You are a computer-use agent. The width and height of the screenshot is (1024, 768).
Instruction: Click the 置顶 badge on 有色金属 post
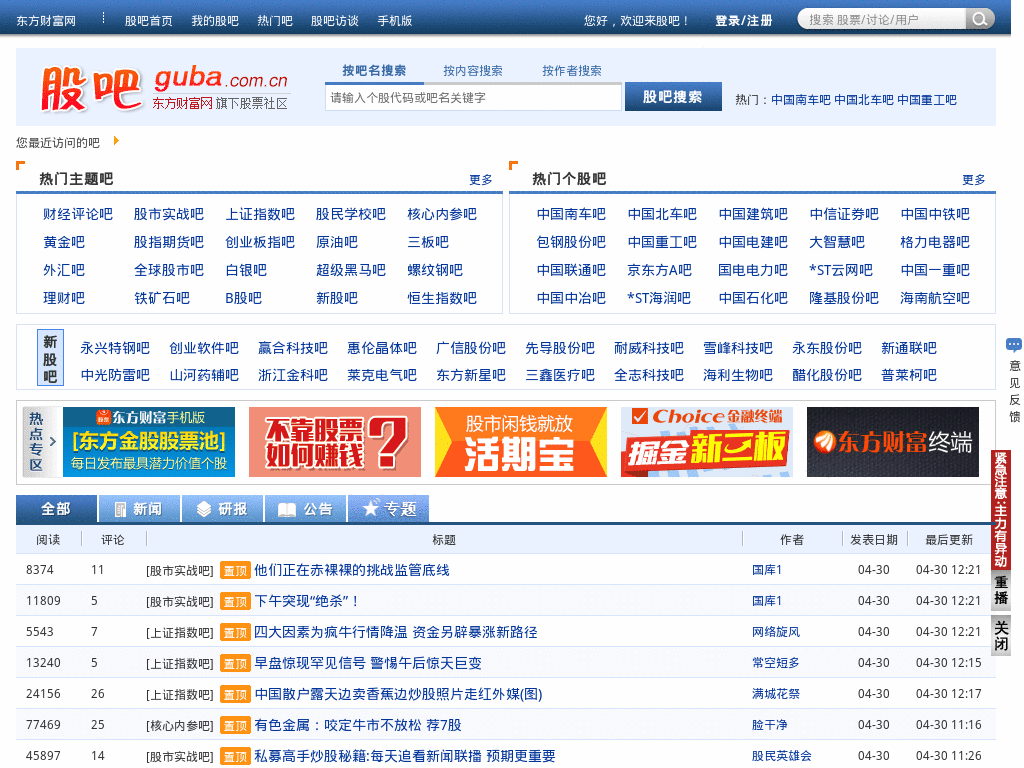pyautogui.click(x=235, y=726)
